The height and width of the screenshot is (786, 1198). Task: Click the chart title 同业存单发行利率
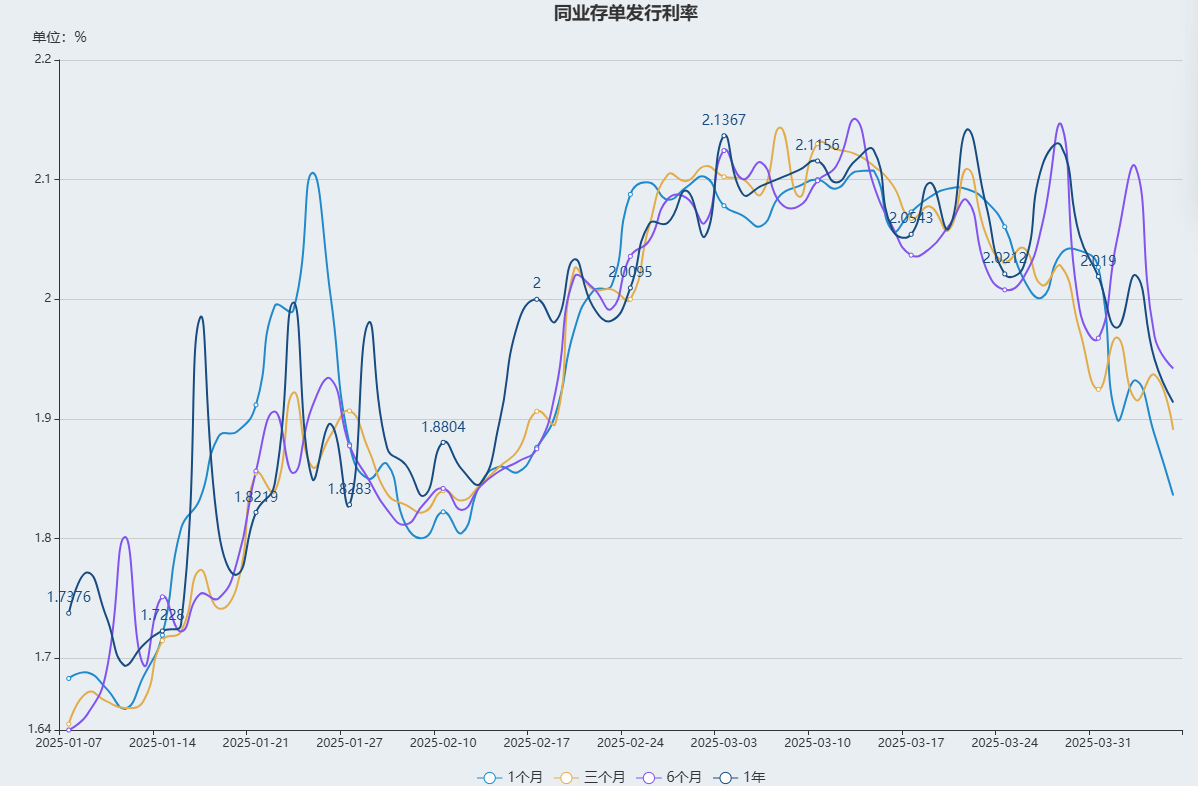pyautogui.click(x=626, y=13)
